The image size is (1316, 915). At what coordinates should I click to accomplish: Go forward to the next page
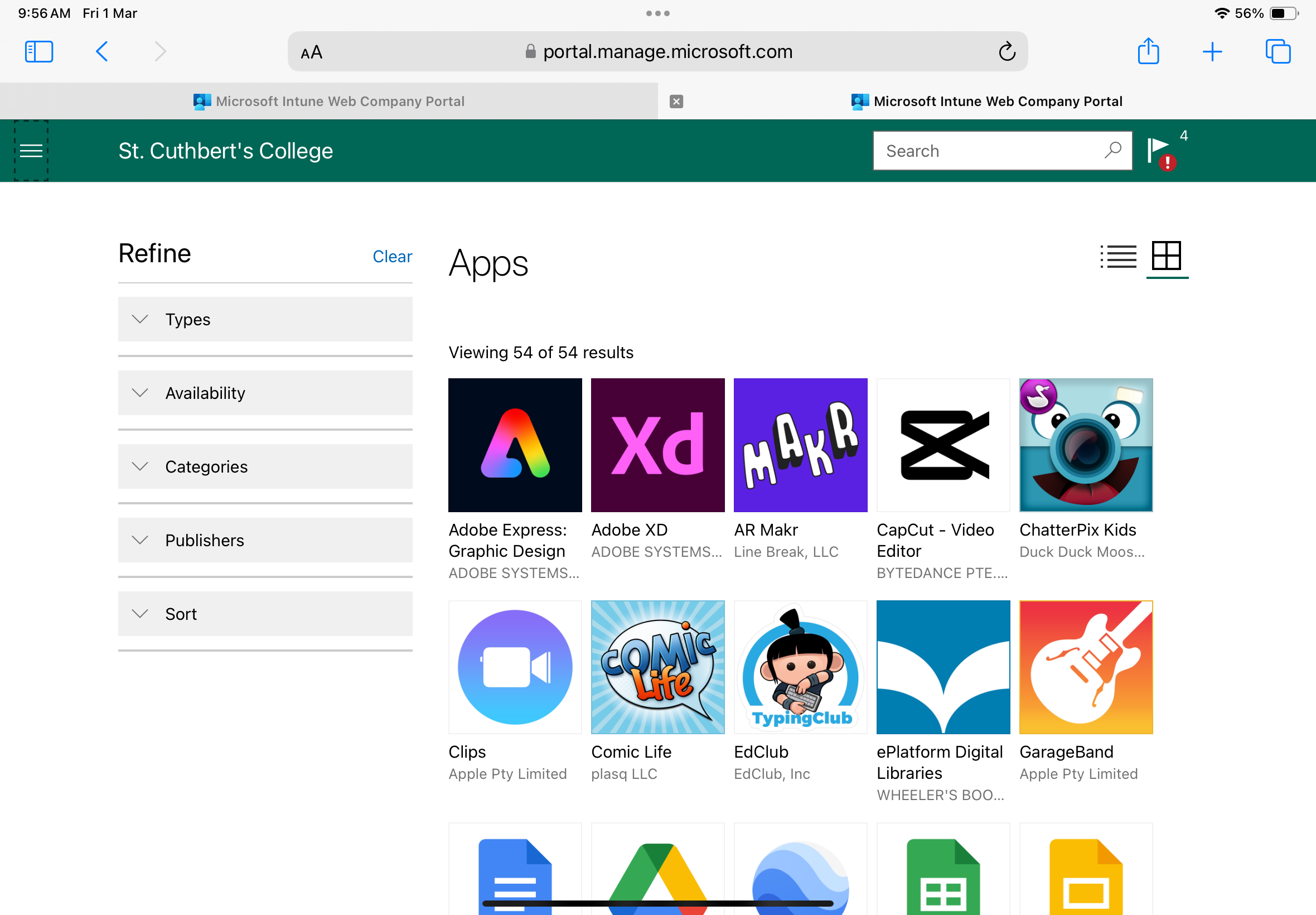tap(161, 51)
